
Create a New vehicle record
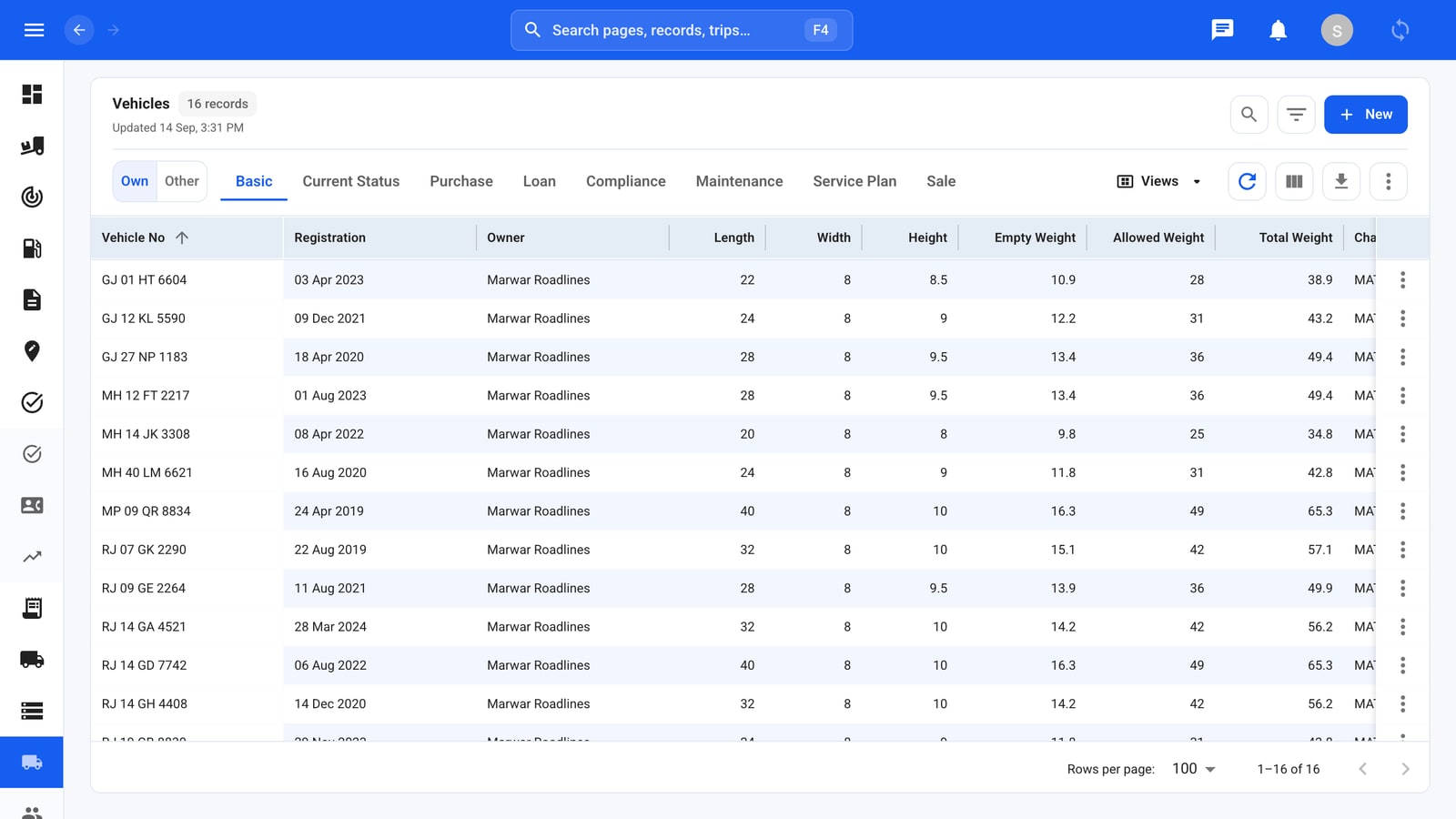[1365, 115]
